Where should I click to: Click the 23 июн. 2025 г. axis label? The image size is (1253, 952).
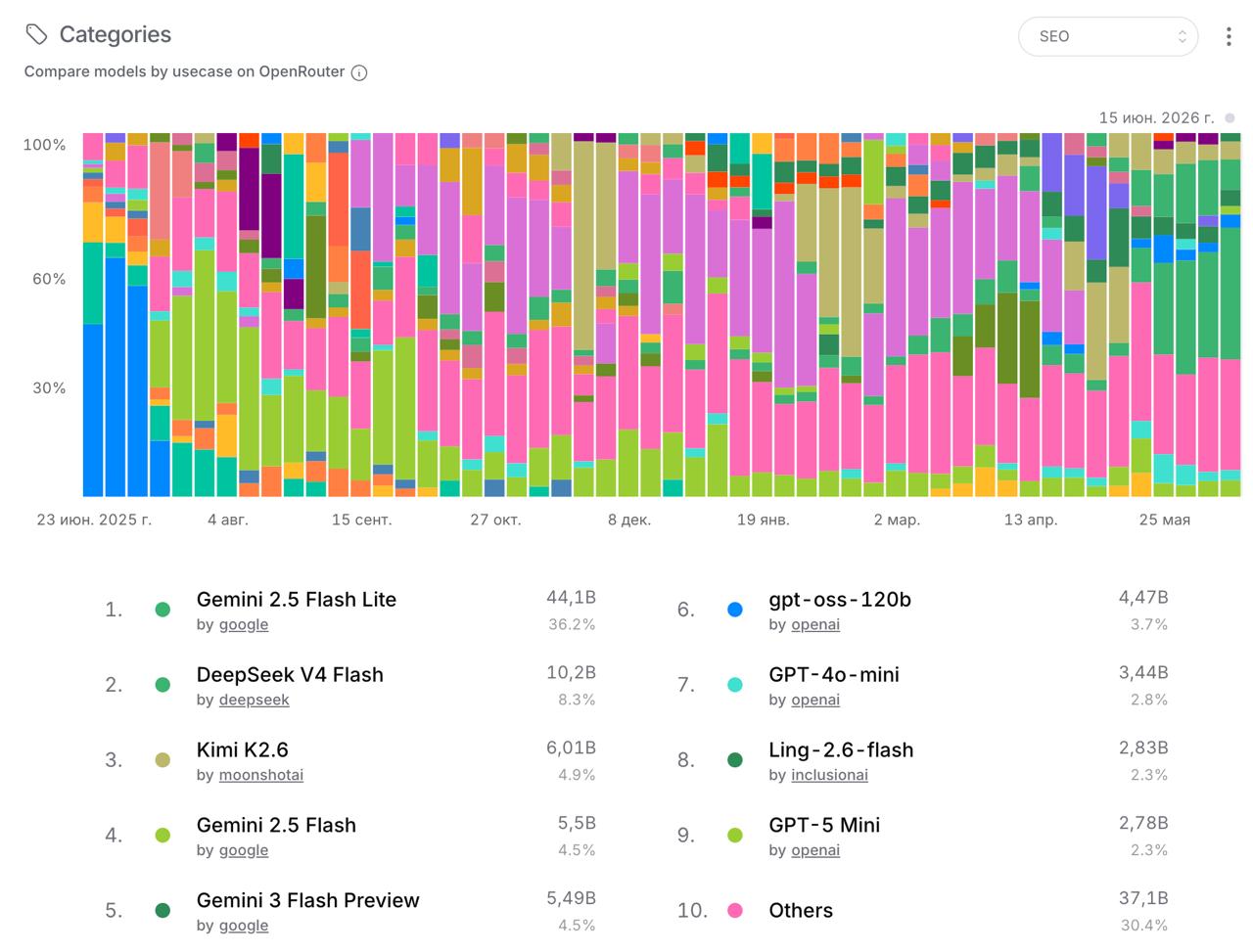95,520
